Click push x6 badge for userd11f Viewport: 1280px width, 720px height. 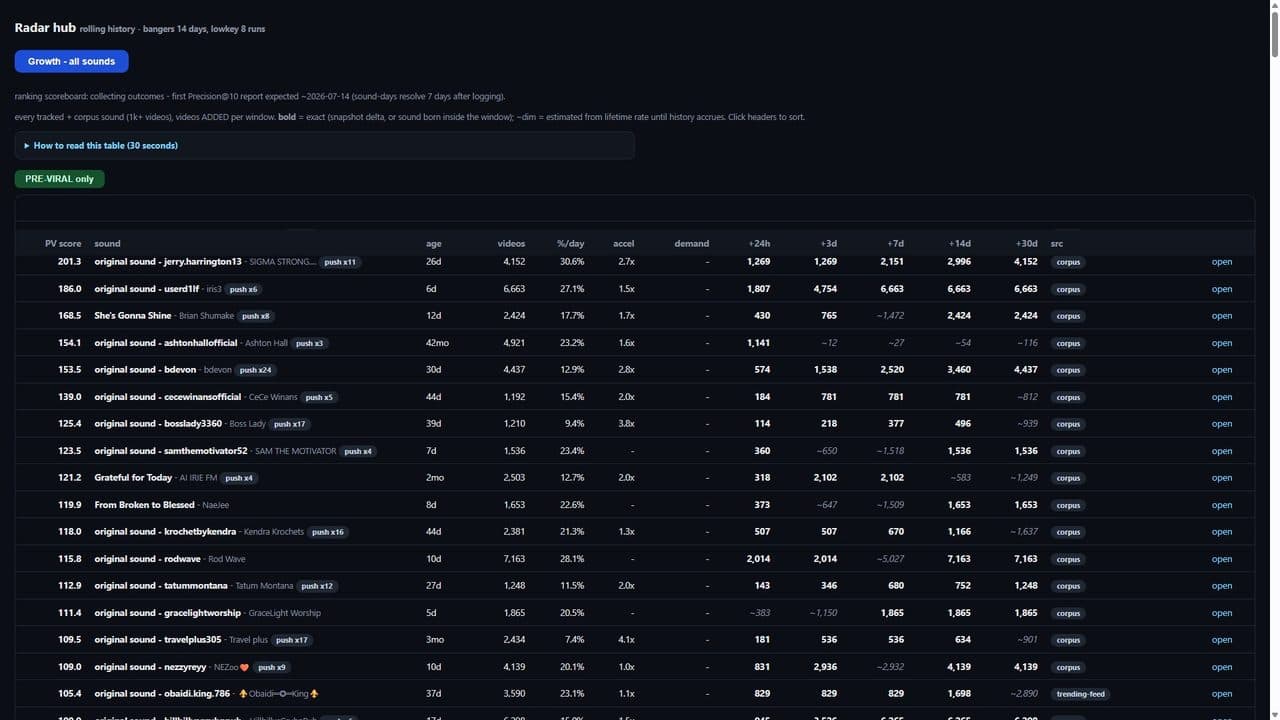point(244,289)
